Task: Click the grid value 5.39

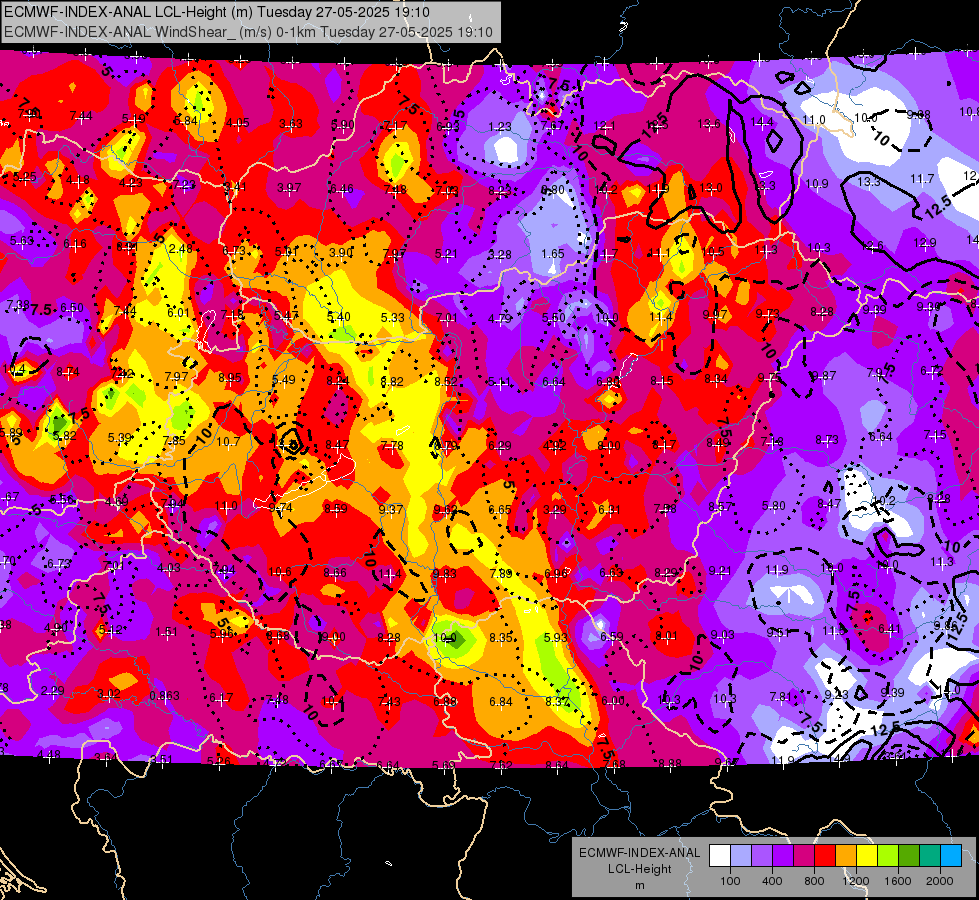Action: [x=120, y=438]
